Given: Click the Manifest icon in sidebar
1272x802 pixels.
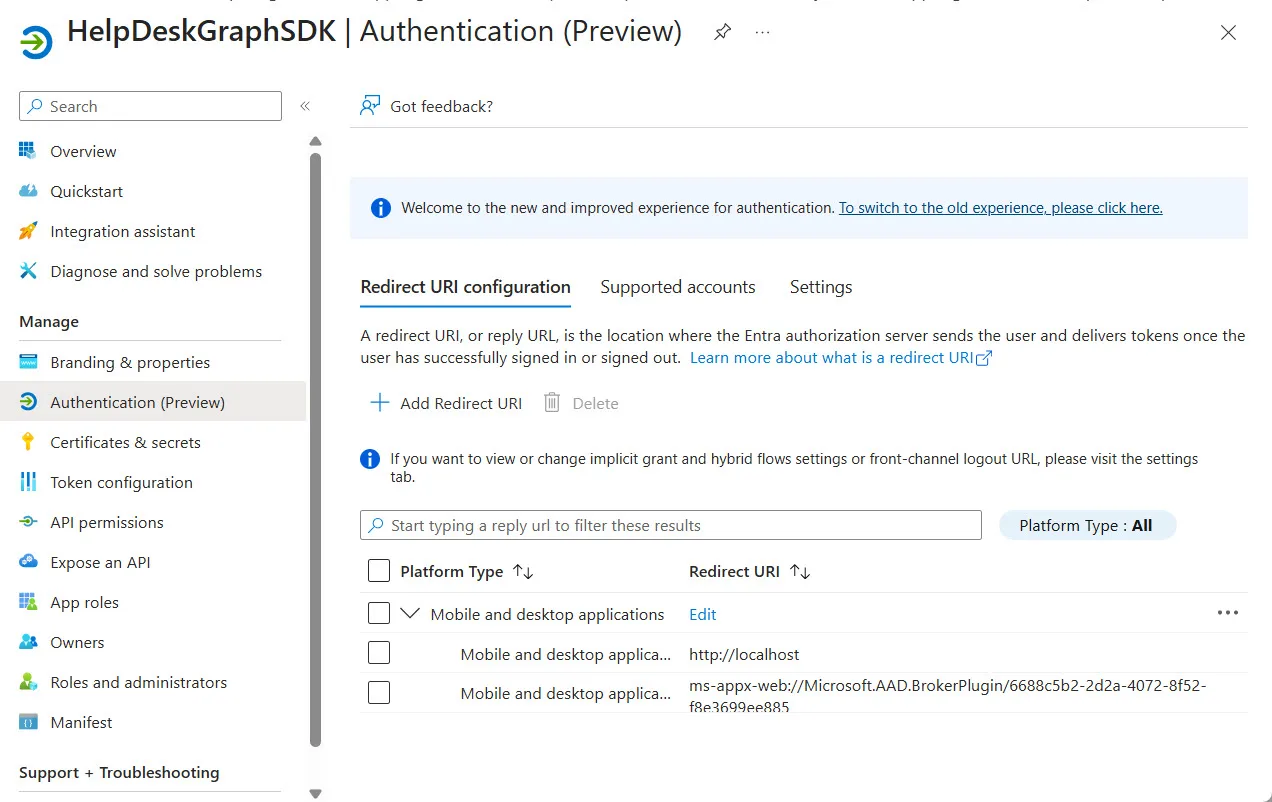Looking at the screenshot, I should click(28, 722).
